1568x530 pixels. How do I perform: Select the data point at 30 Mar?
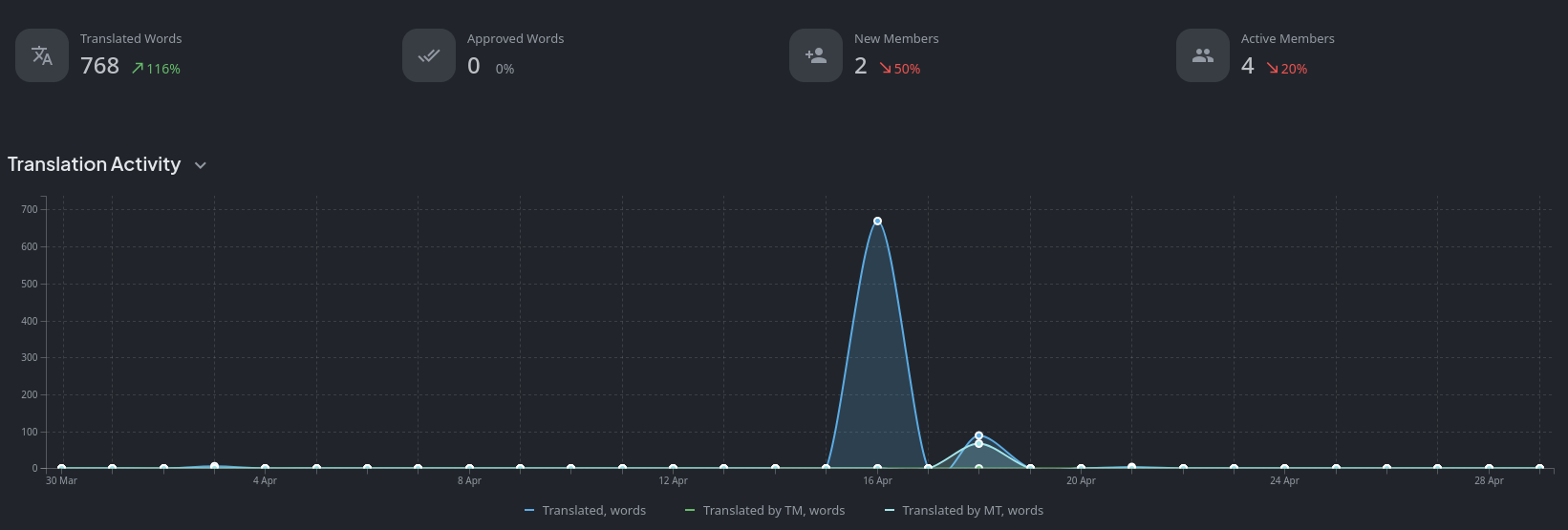(x=61, y=468)
